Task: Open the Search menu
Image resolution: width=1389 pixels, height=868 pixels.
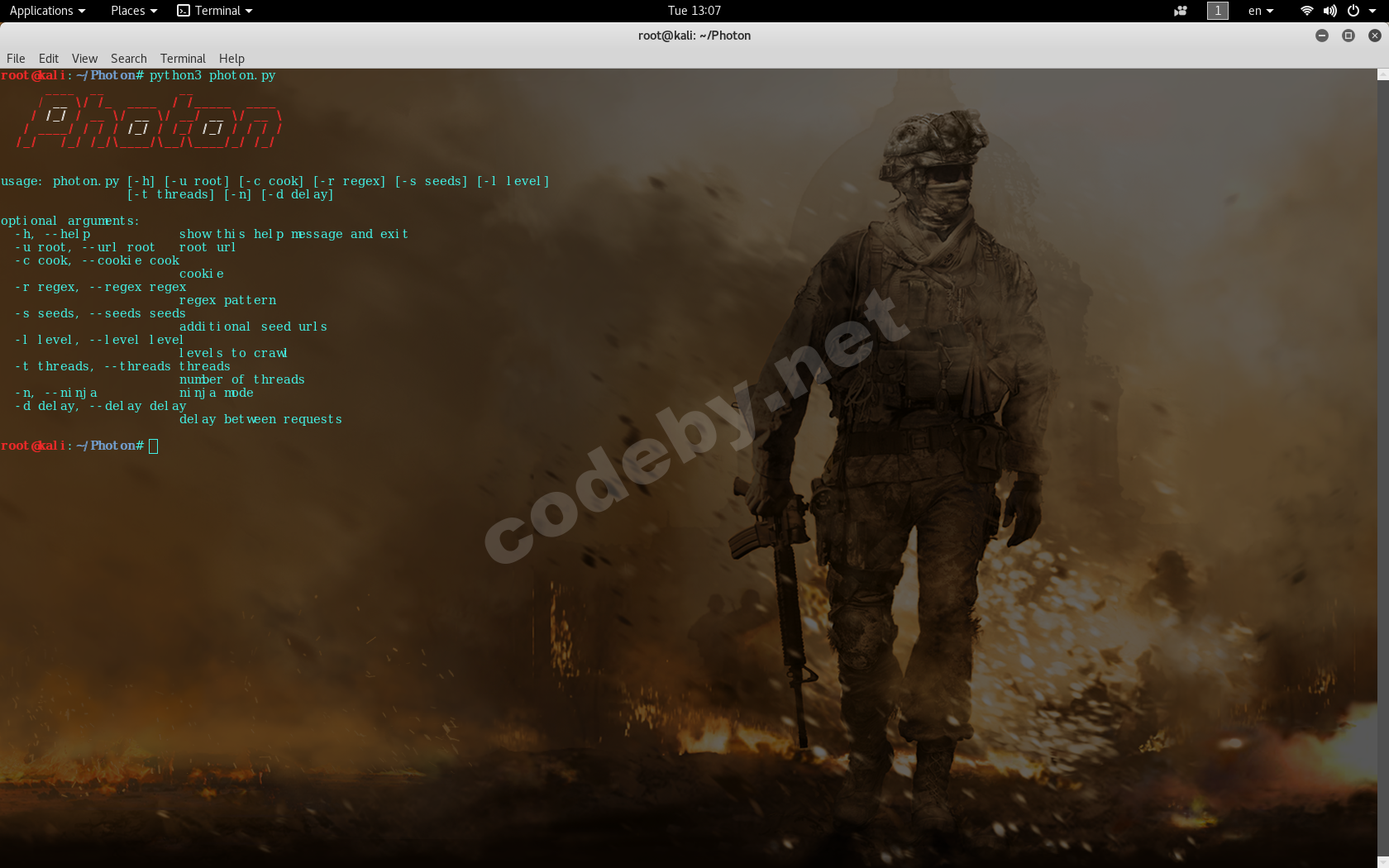Action: coord(129,59)
